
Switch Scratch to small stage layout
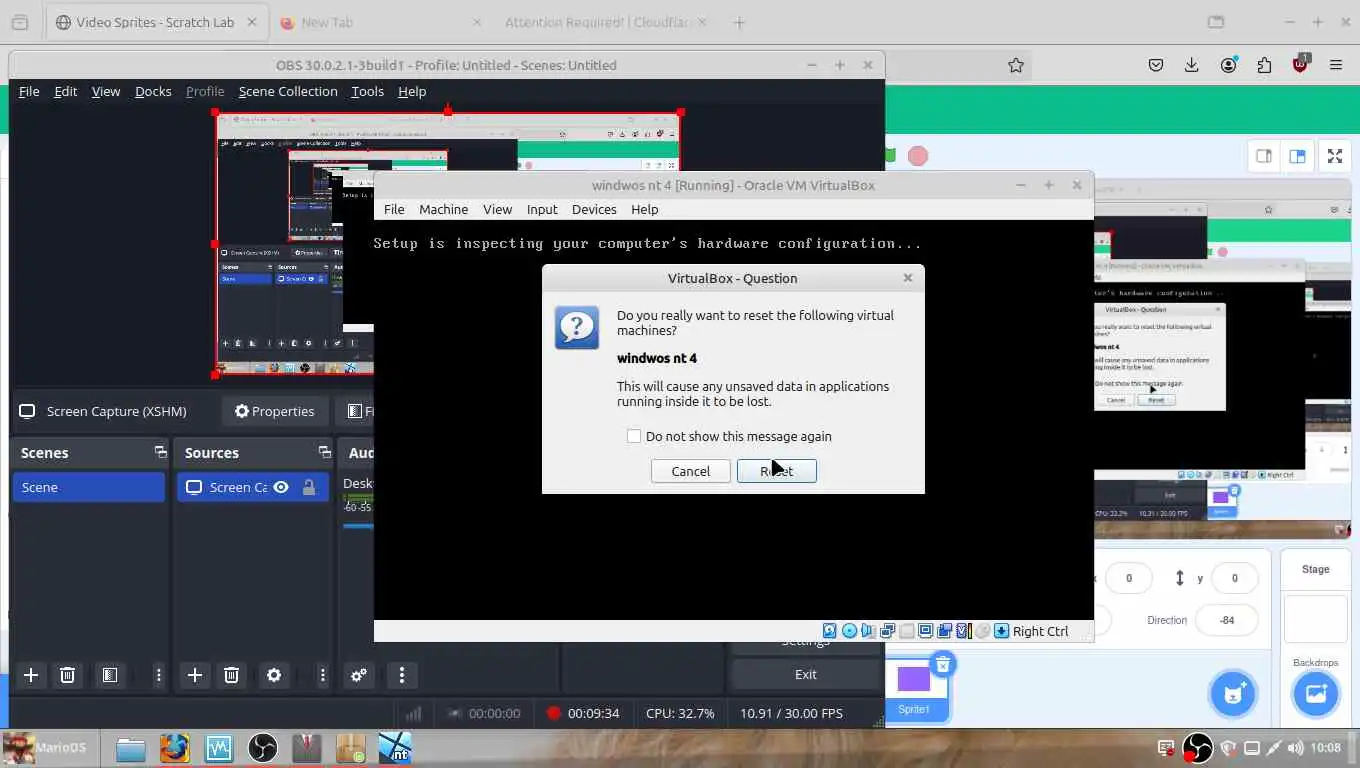tap(1264, 156)
